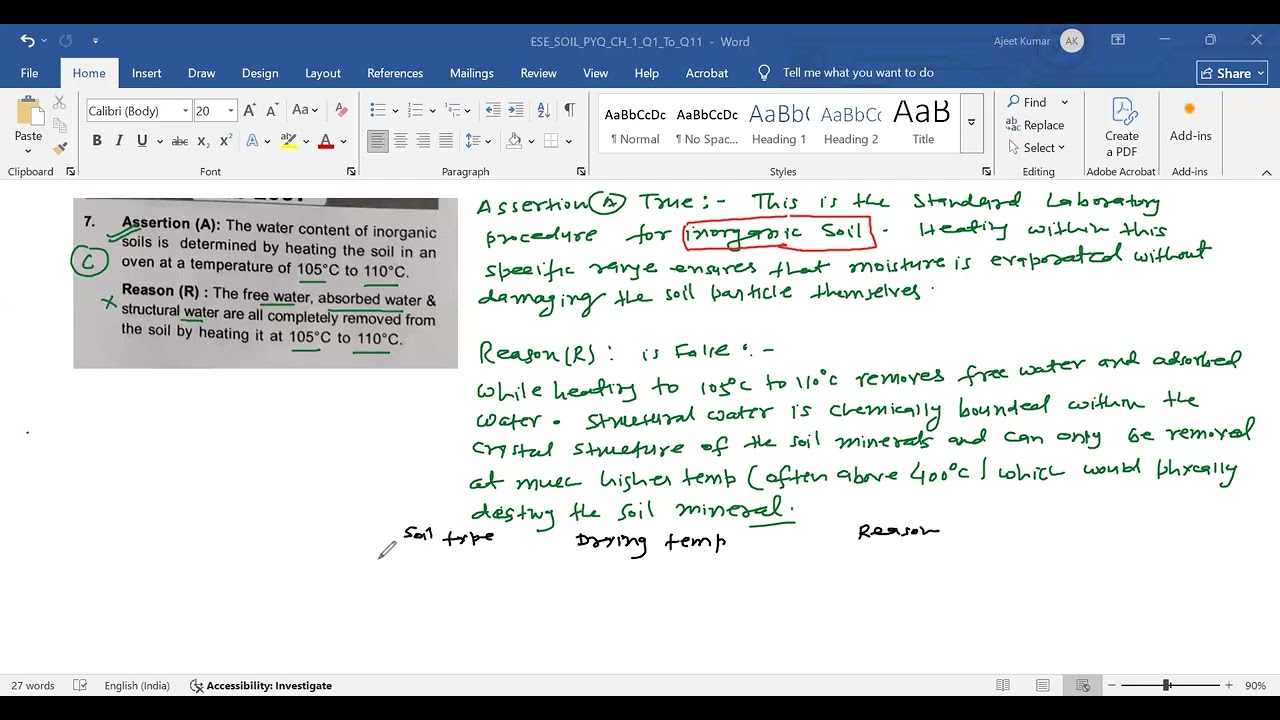Switch to the Insert tab
Viewport: 1280px width, 720px height.
coord(146,73)
